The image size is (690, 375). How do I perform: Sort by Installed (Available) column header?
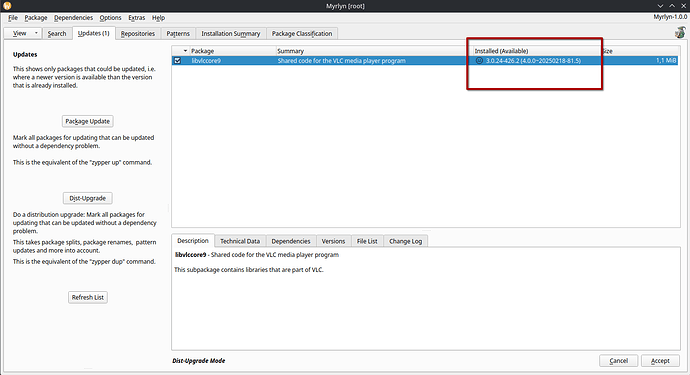[536, 51]
